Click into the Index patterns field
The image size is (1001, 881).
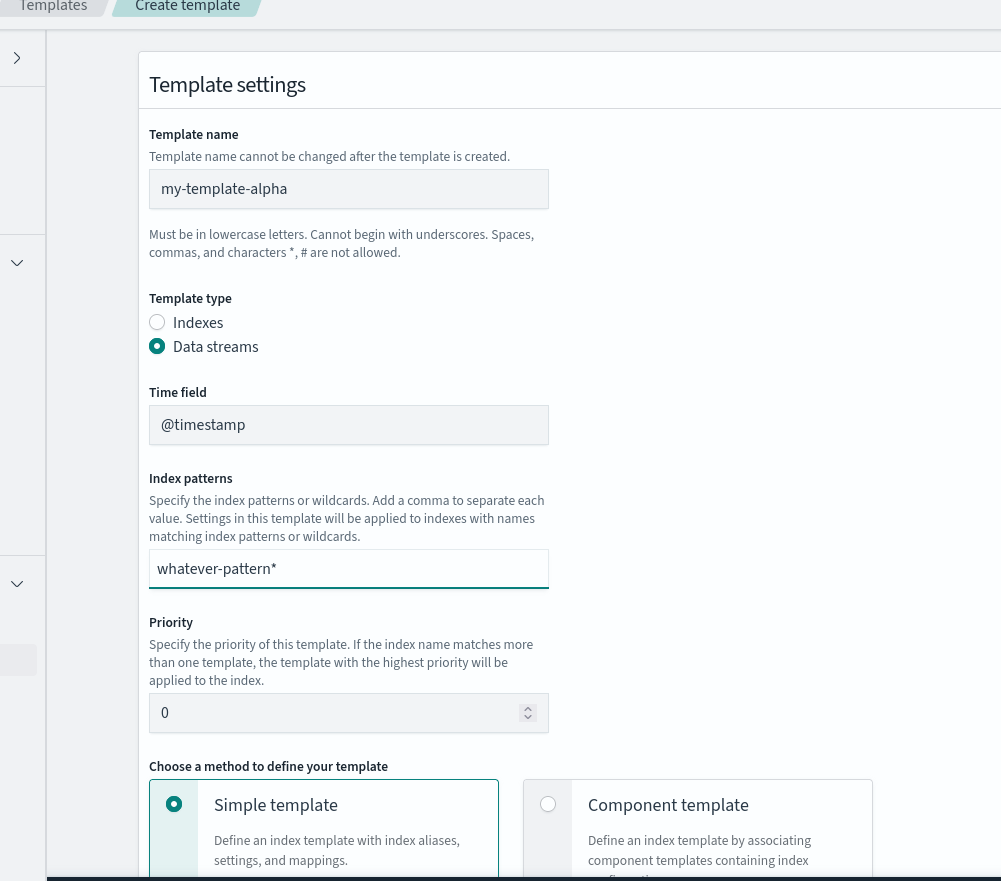point(348,568)
